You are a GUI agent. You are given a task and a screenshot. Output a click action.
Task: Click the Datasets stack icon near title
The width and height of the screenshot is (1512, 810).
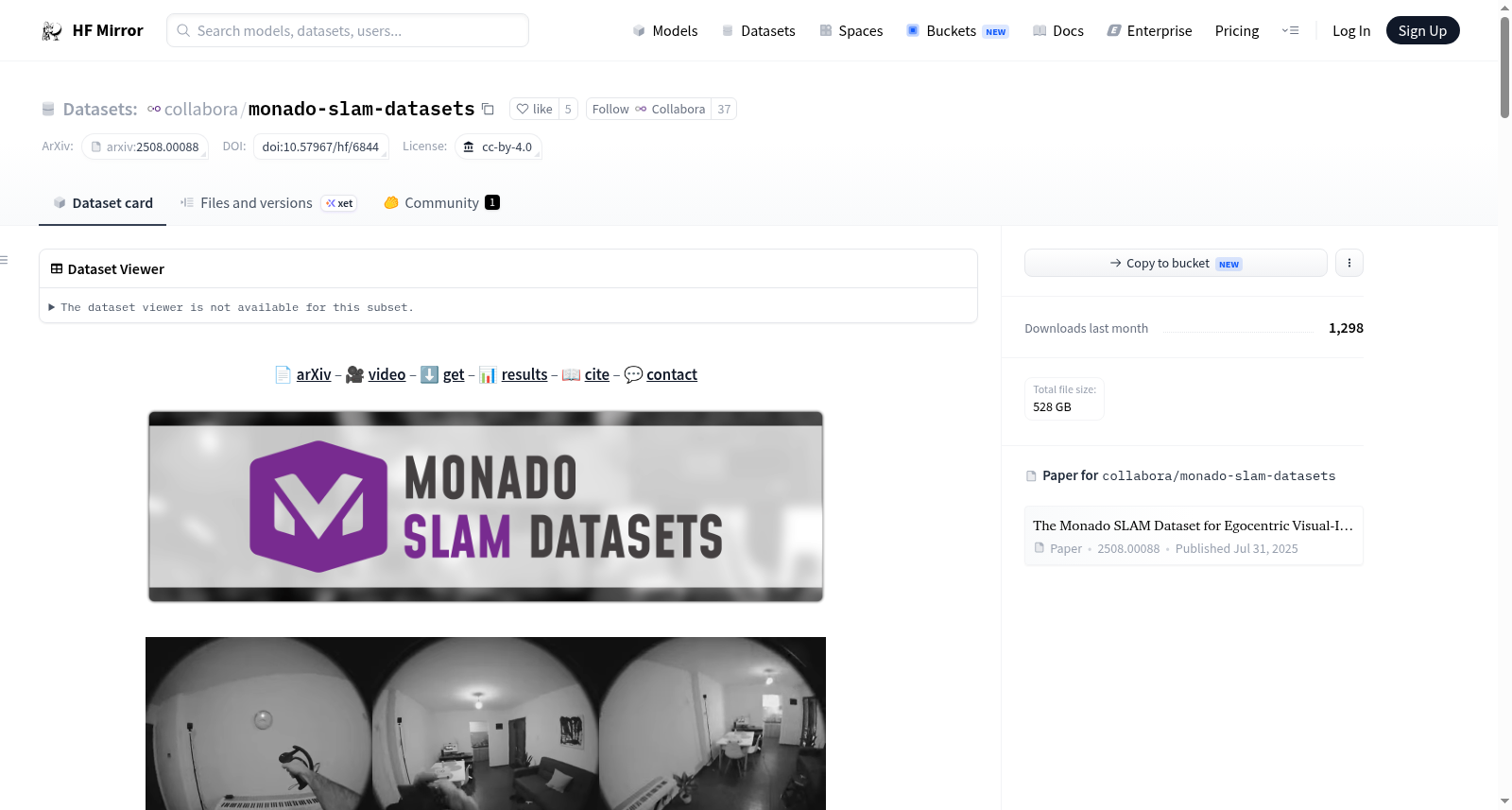pos(48,110)
